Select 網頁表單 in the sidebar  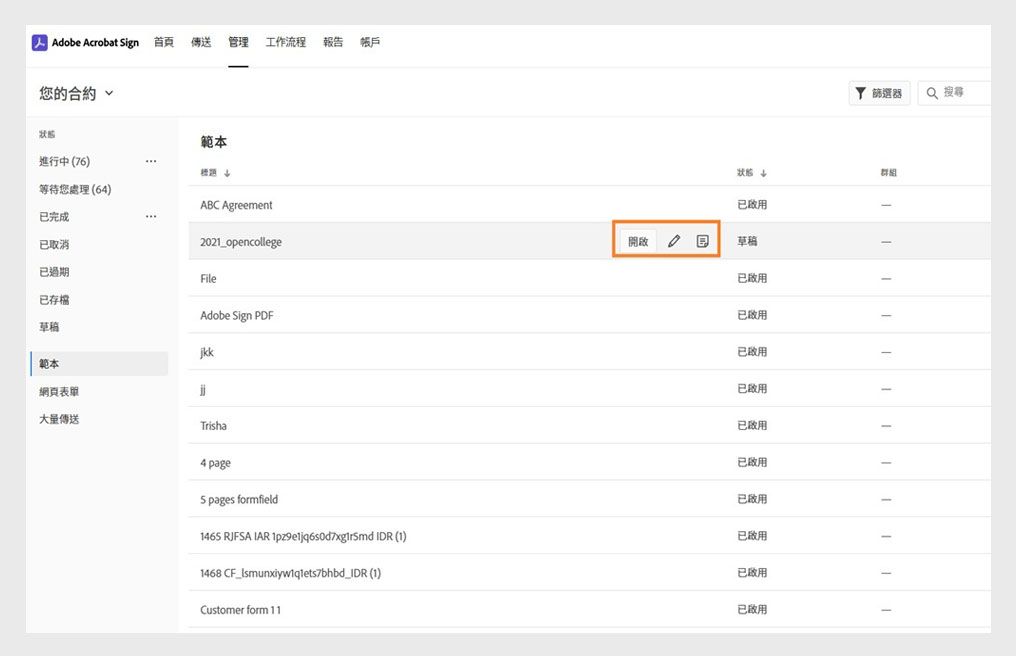click(59, 392)
